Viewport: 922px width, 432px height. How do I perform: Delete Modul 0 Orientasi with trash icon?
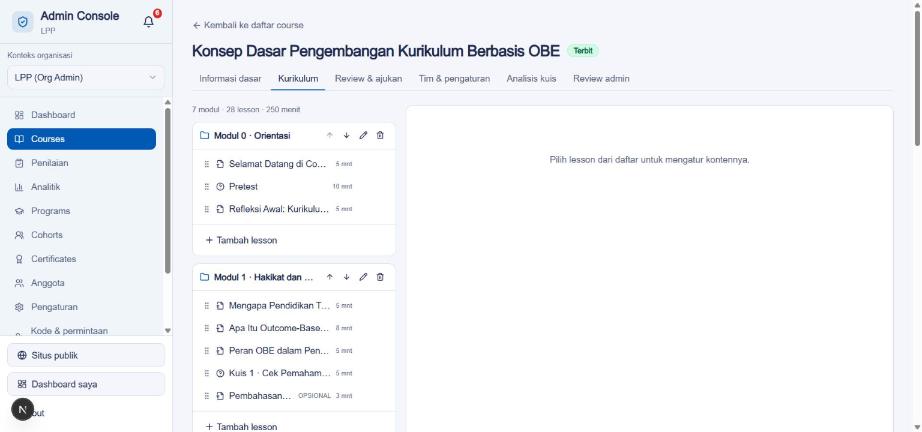coord(380,135)
